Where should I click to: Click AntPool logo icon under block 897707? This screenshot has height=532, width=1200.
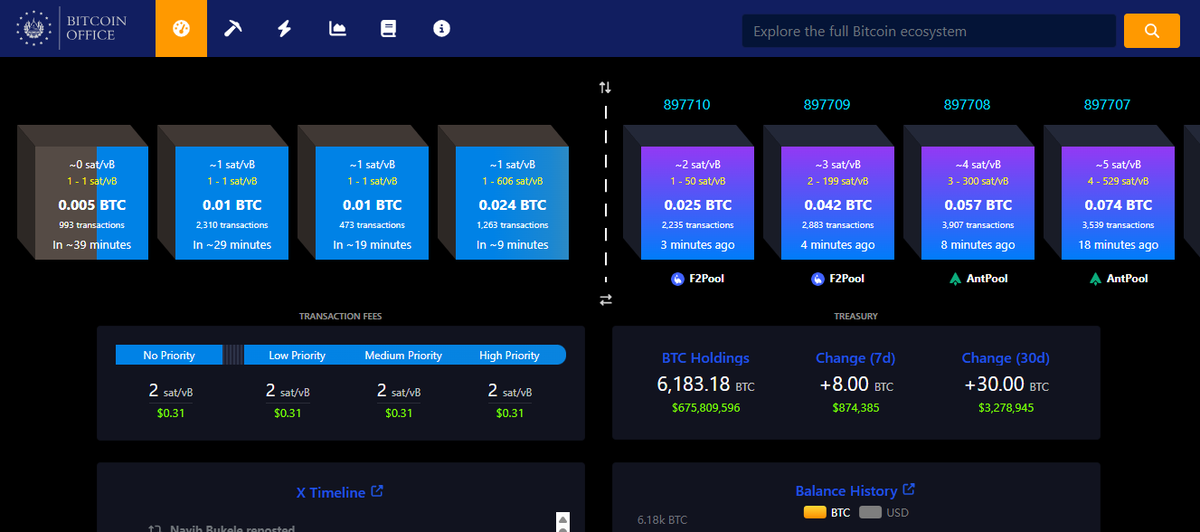coord(1095,279)
